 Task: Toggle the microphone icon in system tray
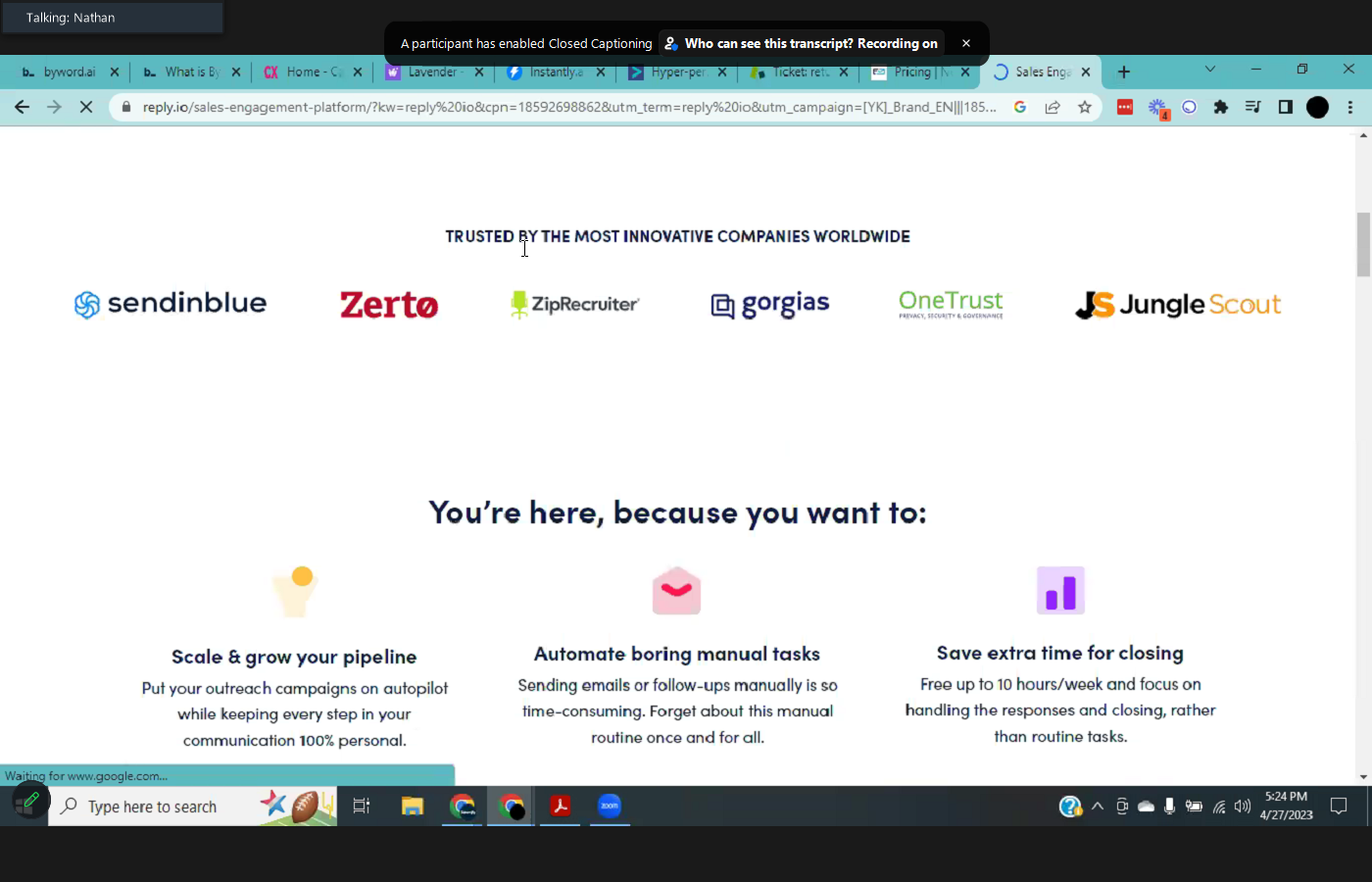point(1169,807)
